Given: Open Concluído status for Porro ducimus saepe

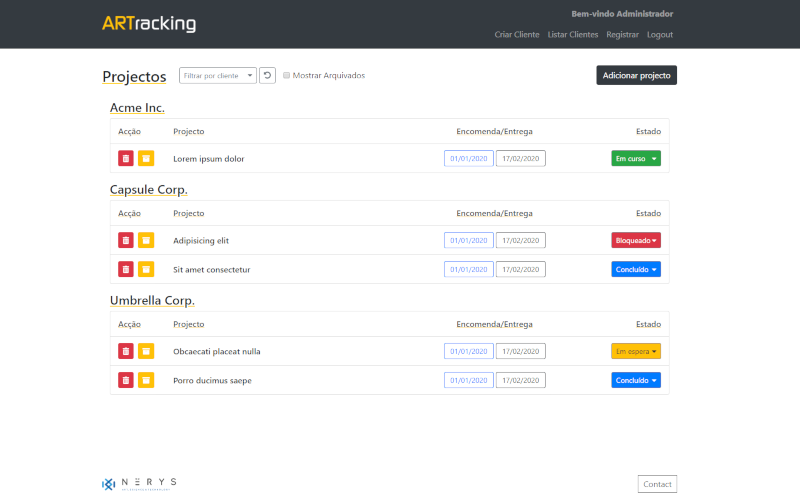Looking at the screenshot, I should pyautogui.click(x=636, y=380).
